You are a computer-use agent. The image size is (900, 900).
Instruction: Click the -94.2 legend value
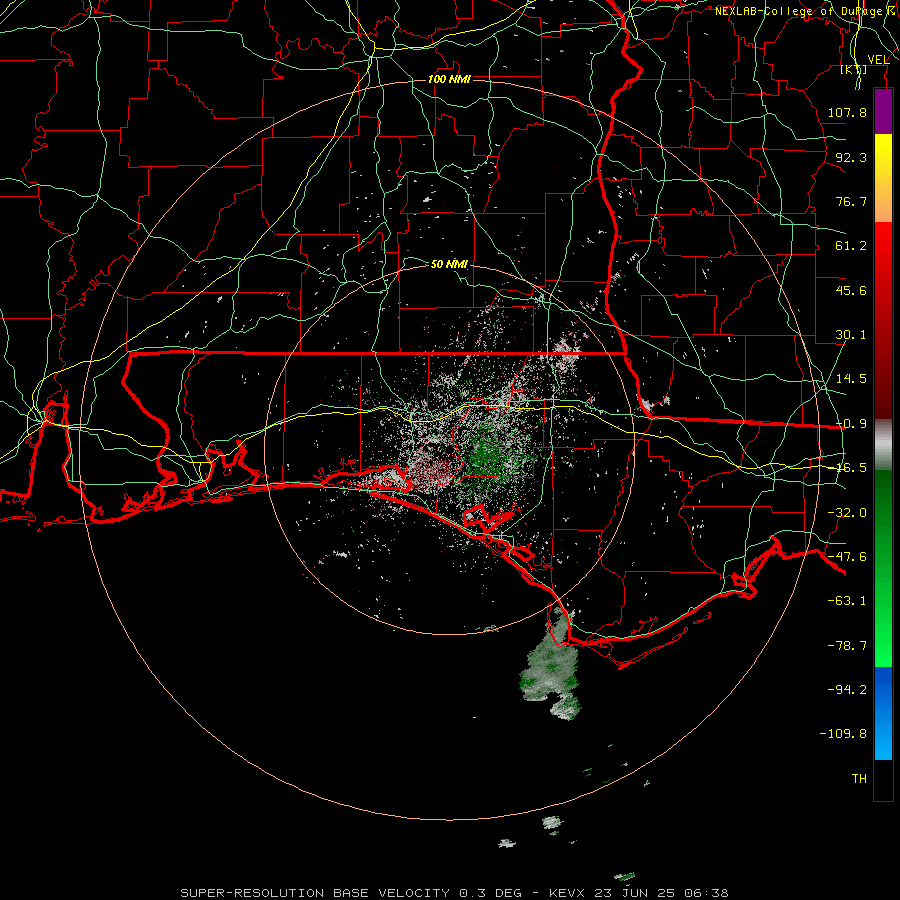click(847, 689)
